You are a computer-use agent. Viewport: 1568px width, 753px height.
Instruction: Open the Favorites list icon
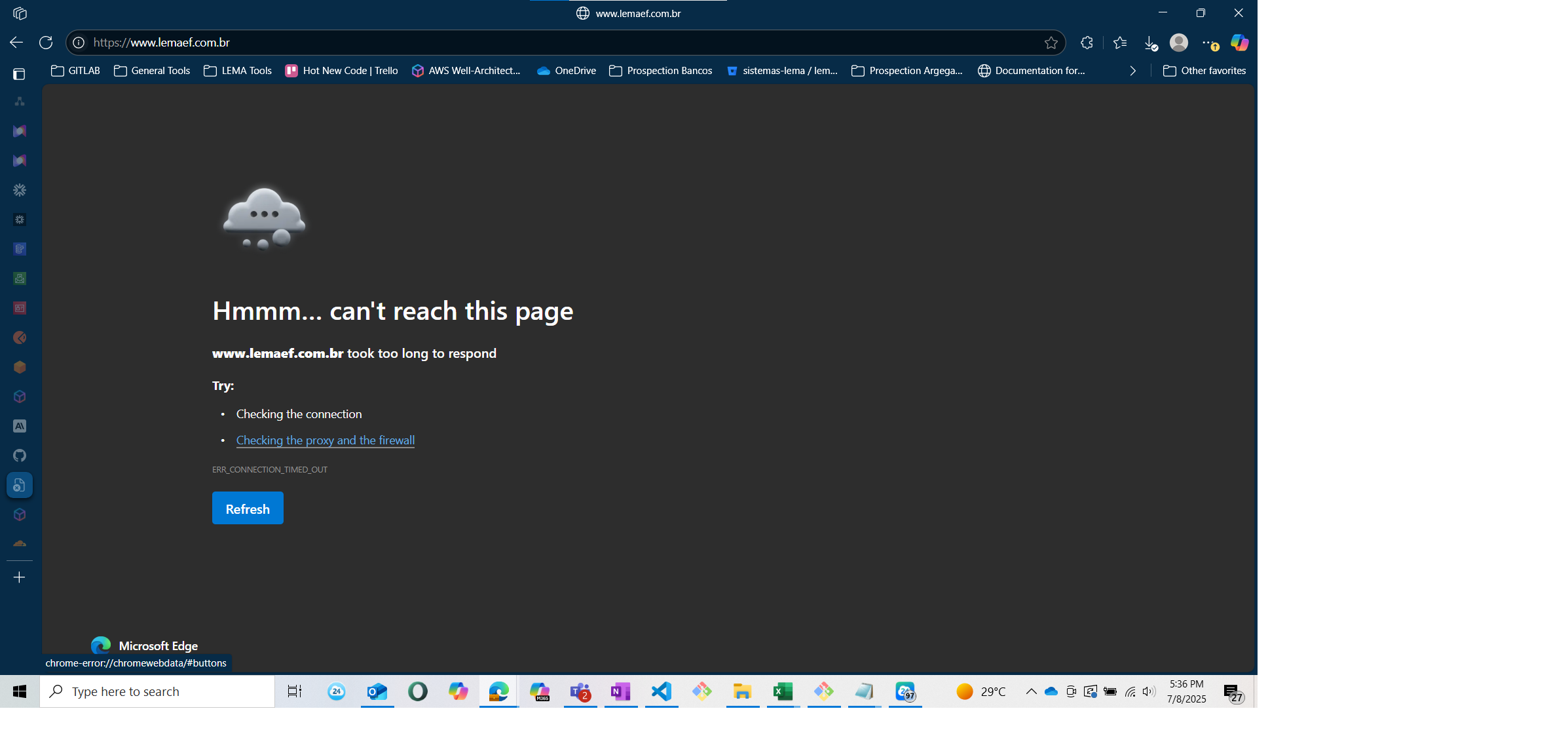(x=1120, y=43)
